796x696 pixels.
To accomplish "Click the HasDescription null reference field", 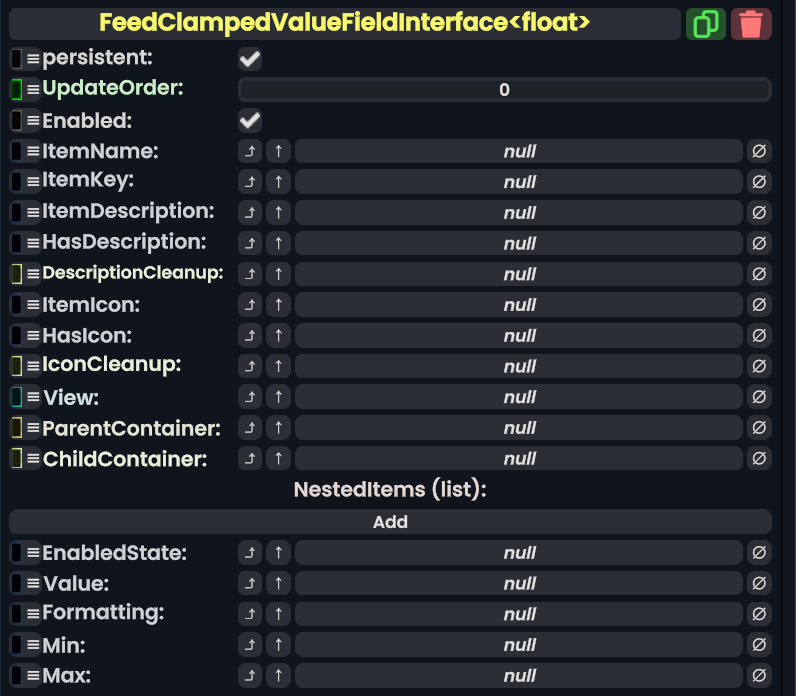I will pos(519,244).
